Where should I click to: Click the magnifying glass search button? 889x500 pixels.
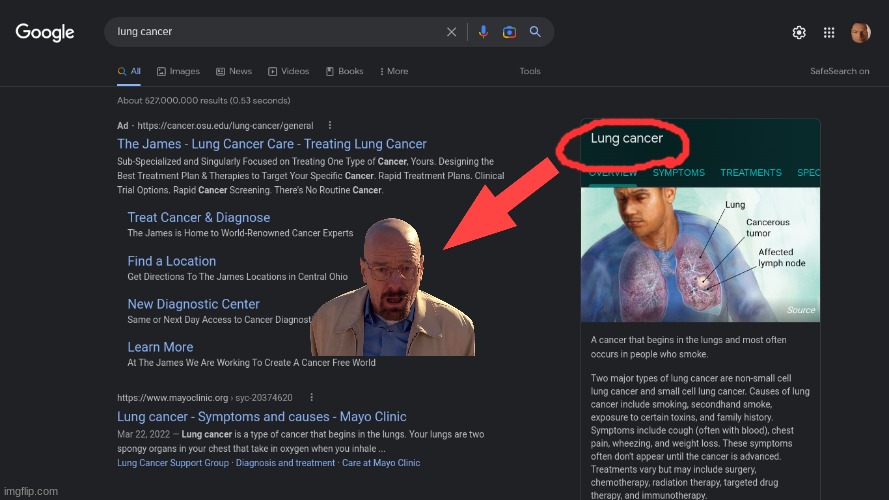point(535,32)
